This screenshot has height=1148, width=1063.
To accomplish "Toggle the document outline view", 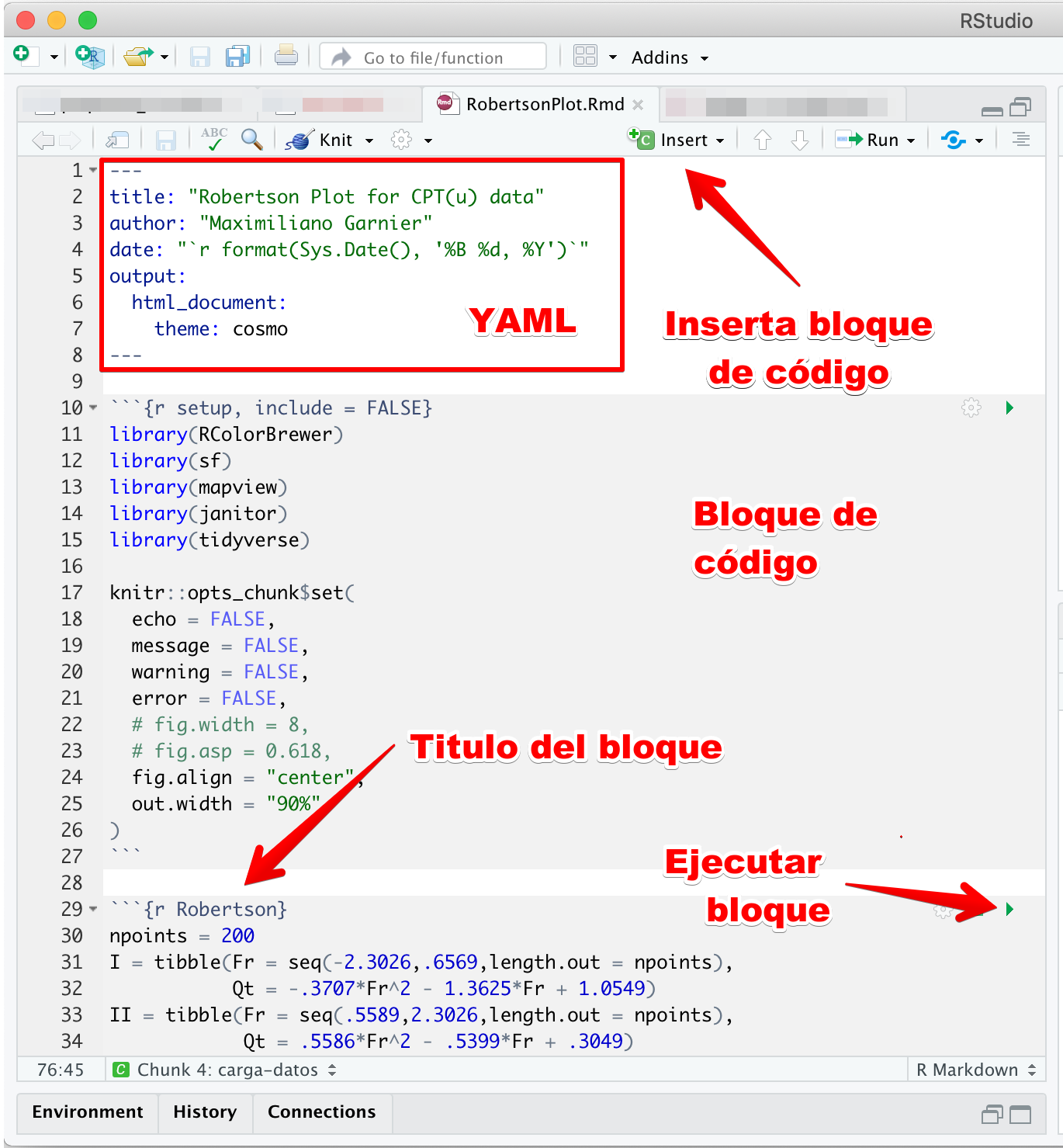I will 1021,140.
